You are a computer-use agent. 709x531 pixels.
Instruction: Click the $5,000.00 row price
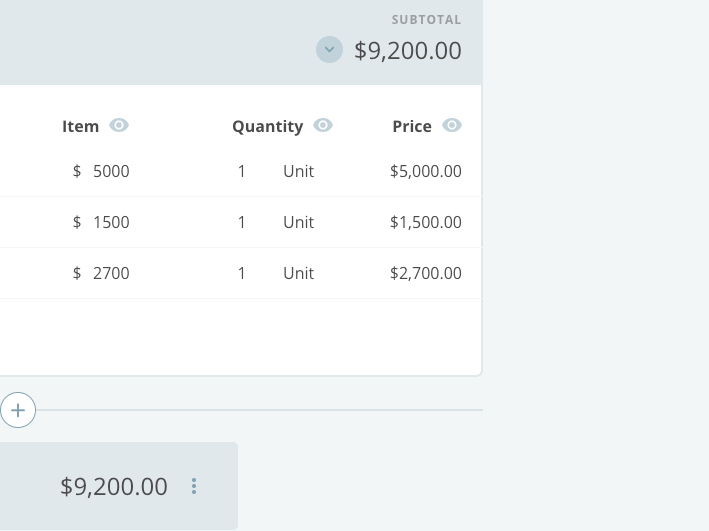(426, 171)
